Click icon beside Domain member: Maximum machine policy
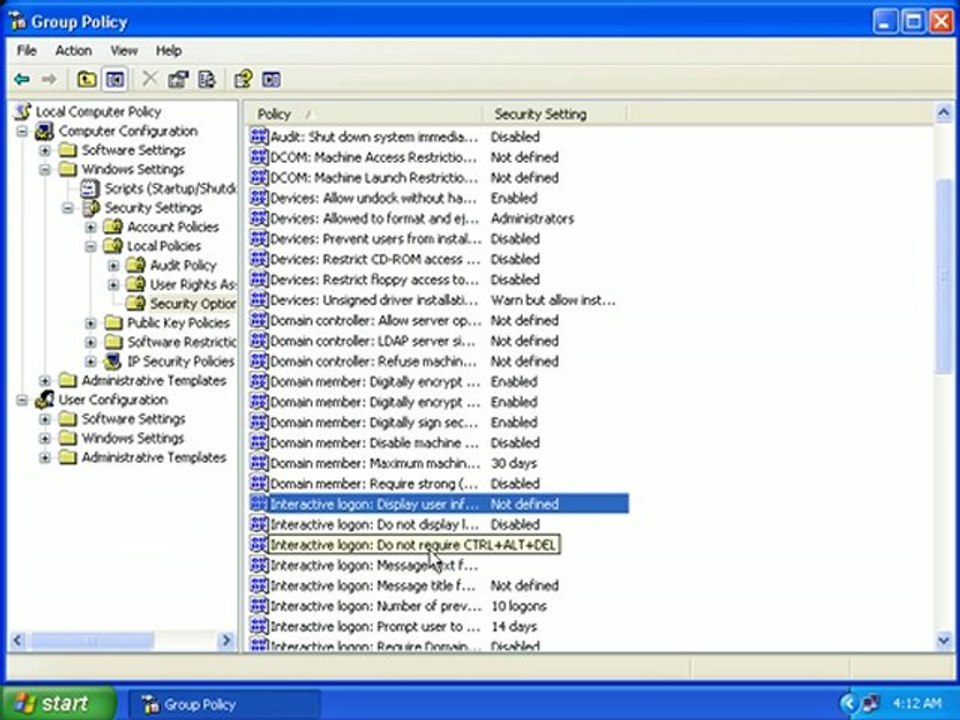The height and width of the screenshot is (720, 960). pos(260,463)
